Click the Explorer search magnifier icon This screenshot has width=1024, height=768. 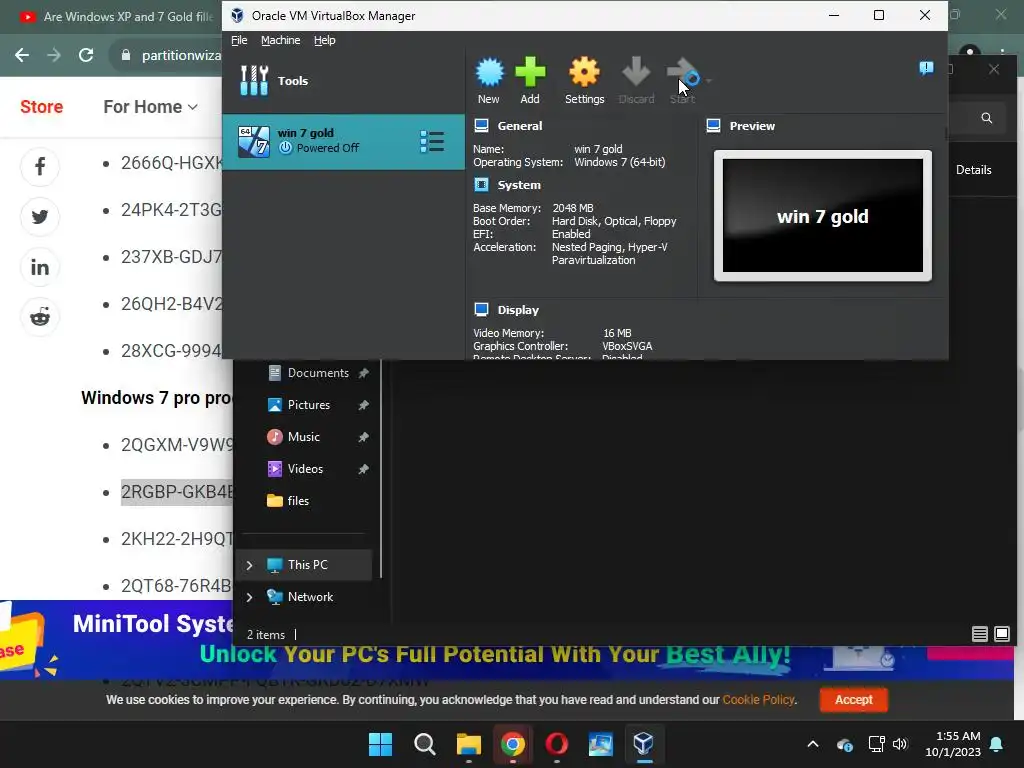pyautogui.click(x=987, y=118)
